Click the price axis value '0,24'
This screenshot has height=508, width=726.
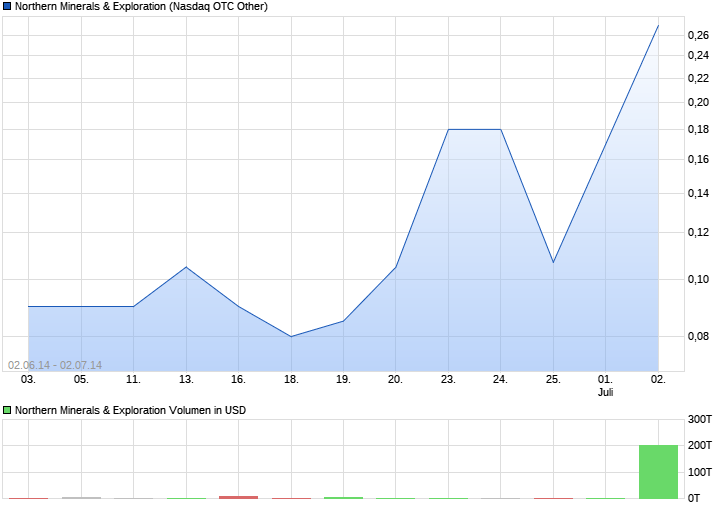(x=698, y=56)
